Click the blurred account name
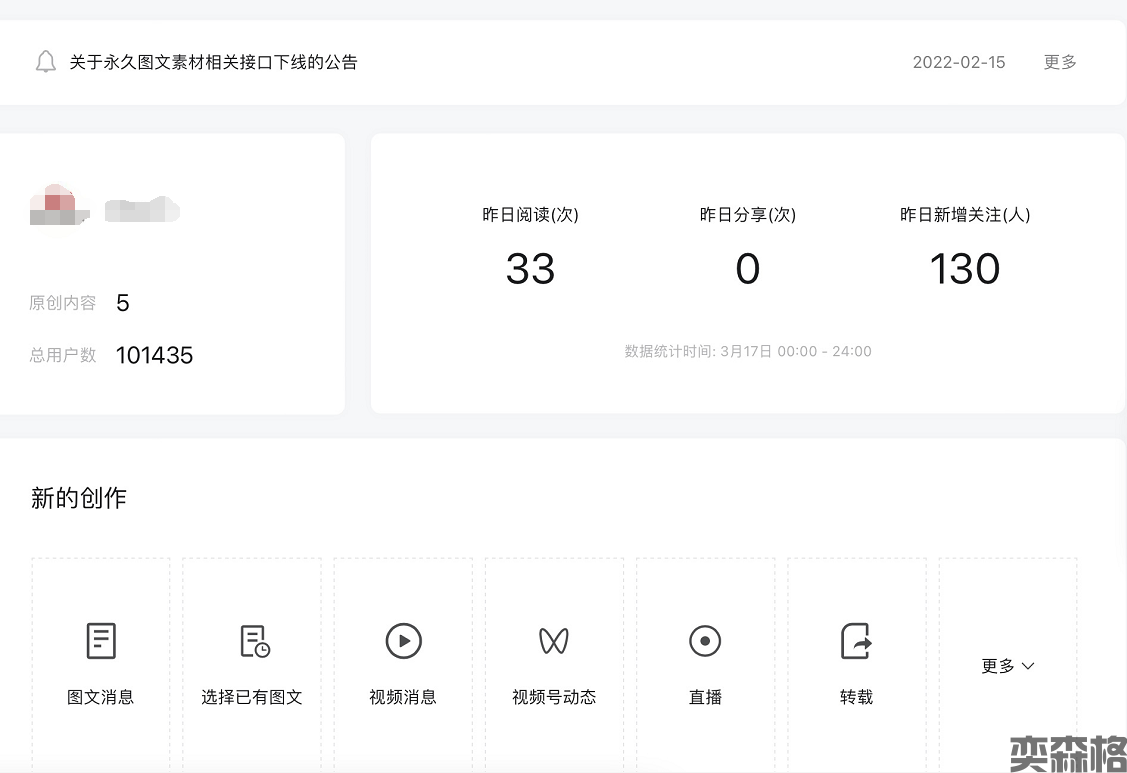This screenshot has width=1127, height=773. point(142,211)
